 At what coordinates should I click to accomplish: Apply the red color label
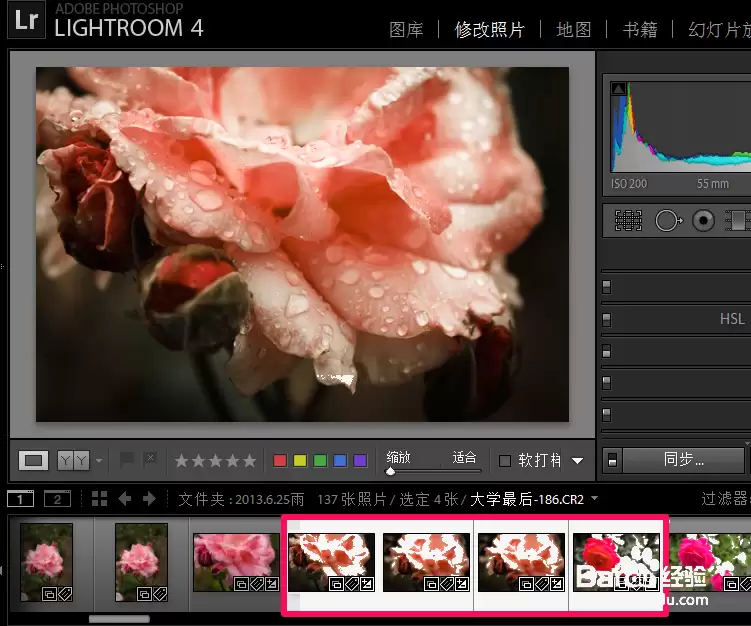tap(280, 461)
